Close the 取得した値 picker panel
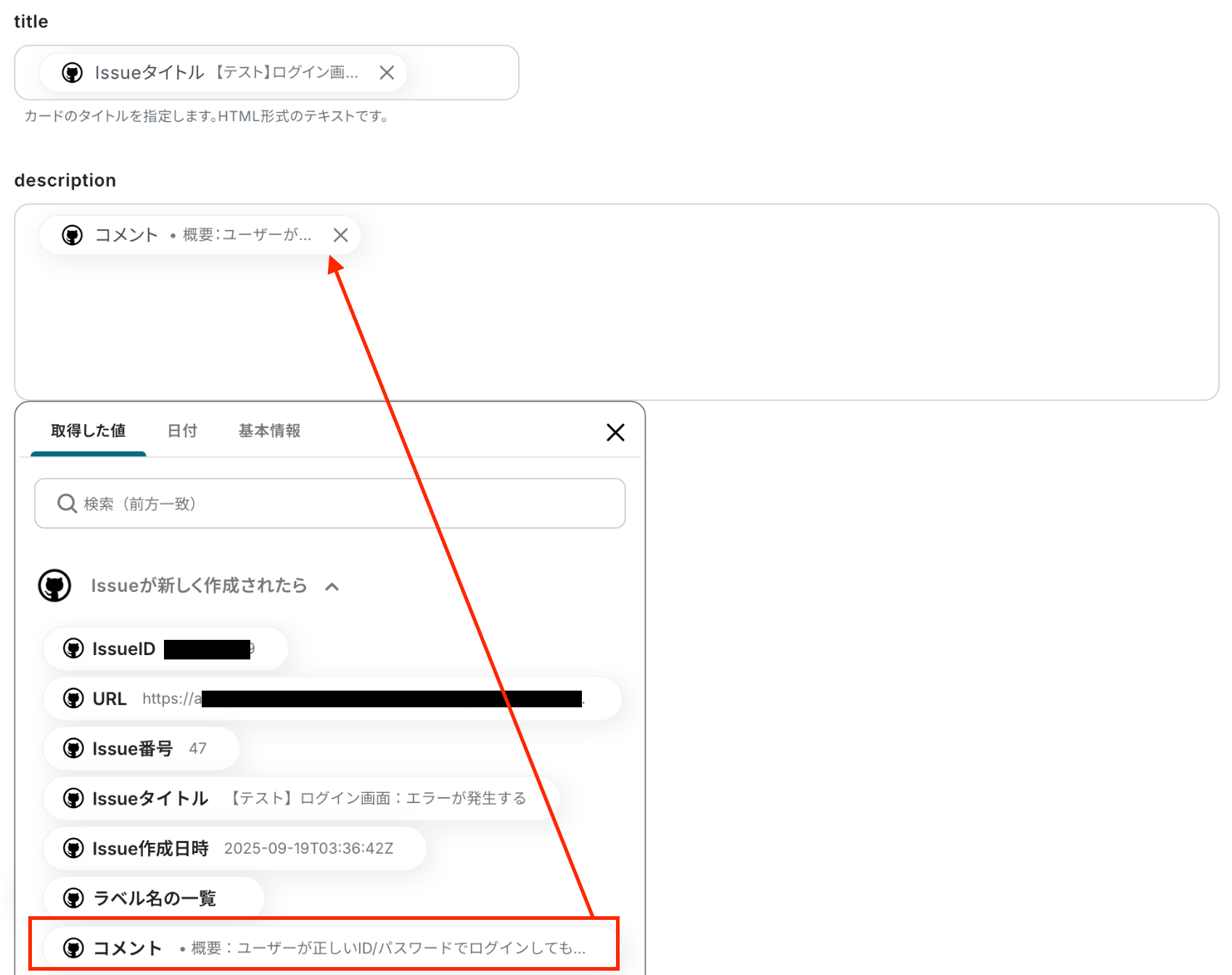The image size is (1232, 975). (615, 432)
